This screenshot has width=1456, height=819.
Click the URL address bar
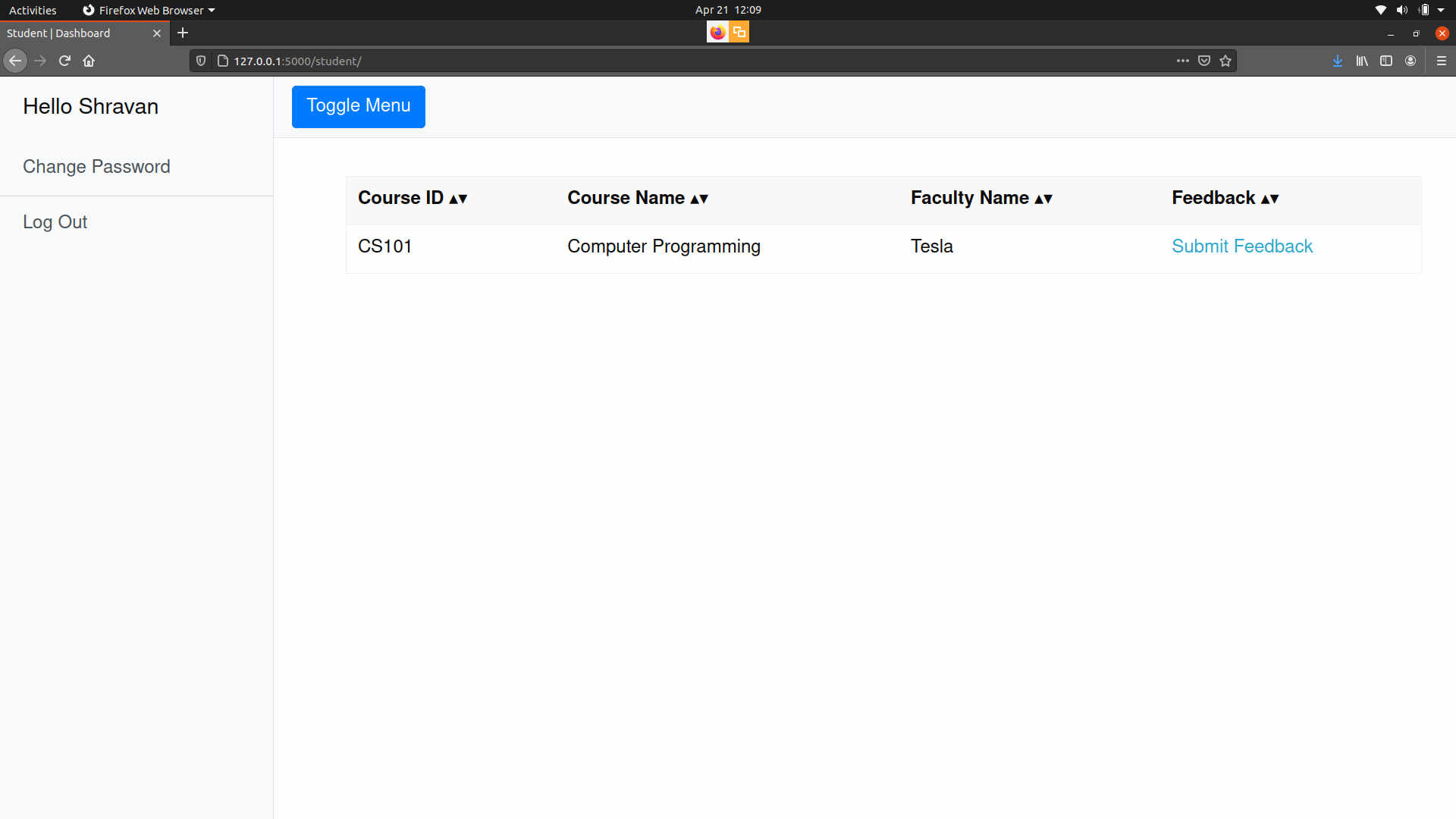point(682,61)
